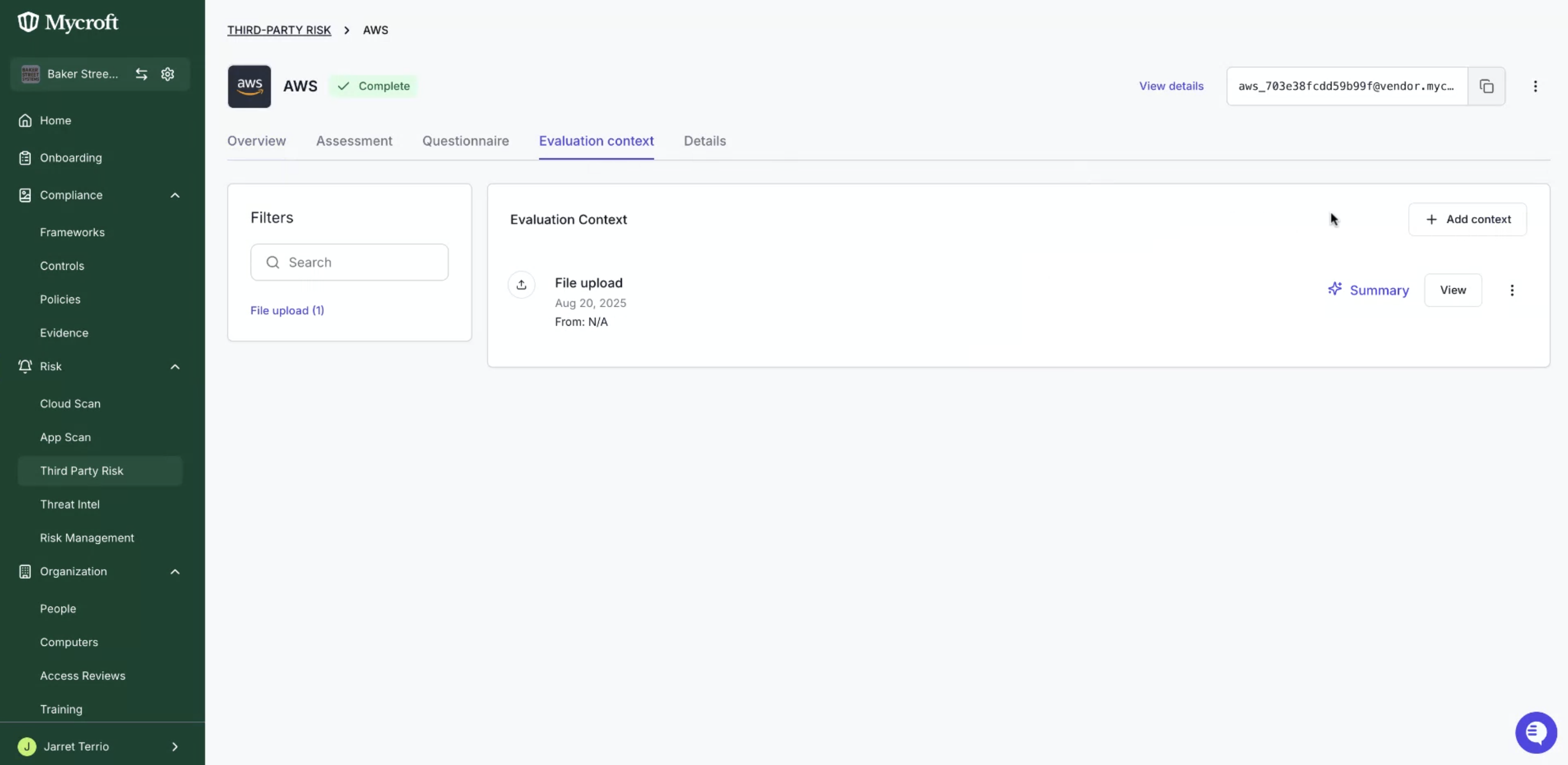Click the Mycroft logo
This screenshot has width=1568, height=765.
pos(68,23)
